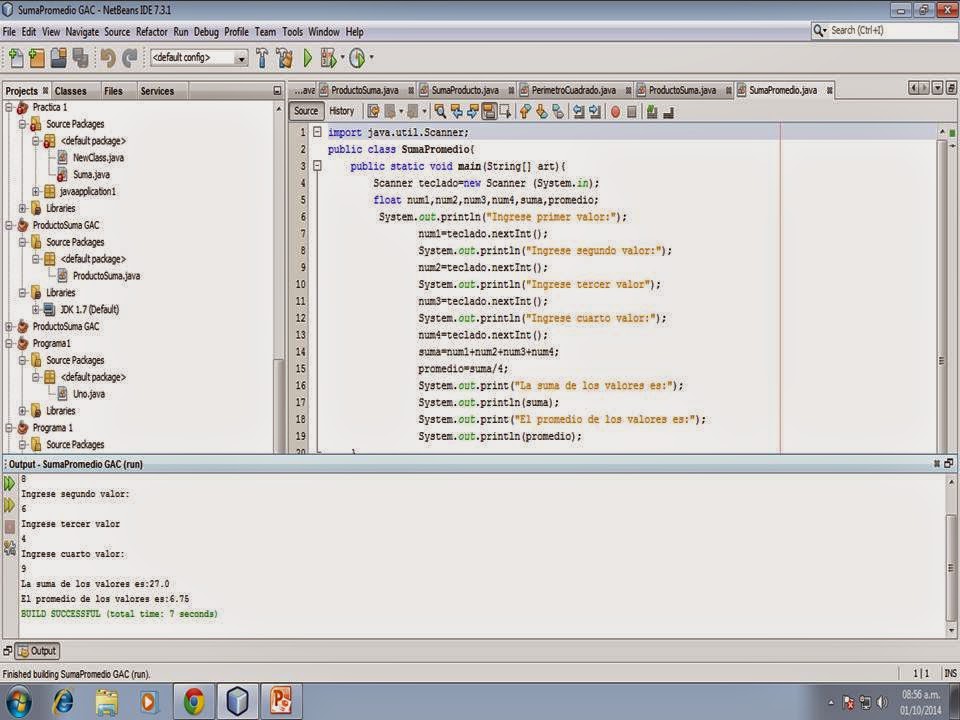This screenshot has height=720, width=960.
Task: Open the default config dropdown
Action: [x=239, y=58]
